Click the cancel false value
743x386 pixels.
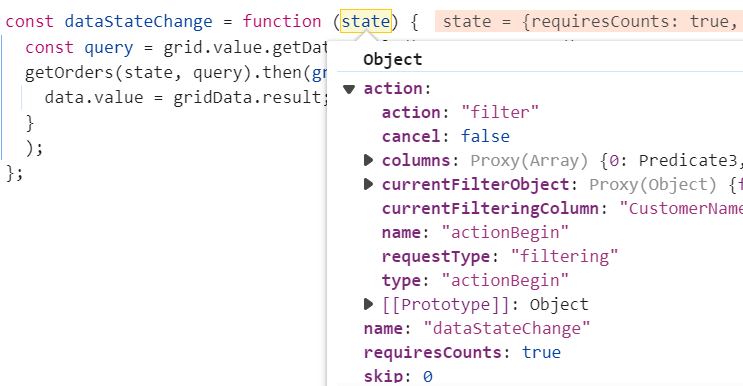coord(485,136)
